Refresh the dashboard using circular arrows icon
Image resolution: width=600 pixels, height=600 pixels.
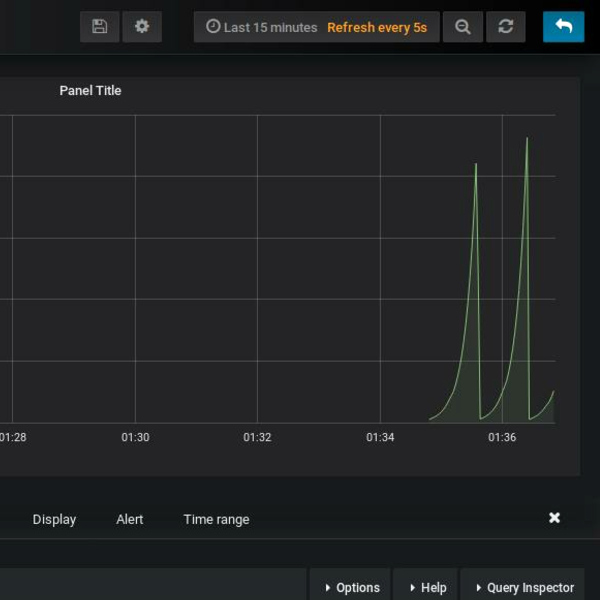pyautogui.click(x=506, y=27)
